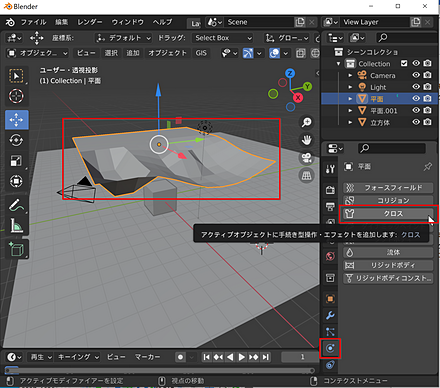Toggle camera view in the viewport

click(307, 158)
